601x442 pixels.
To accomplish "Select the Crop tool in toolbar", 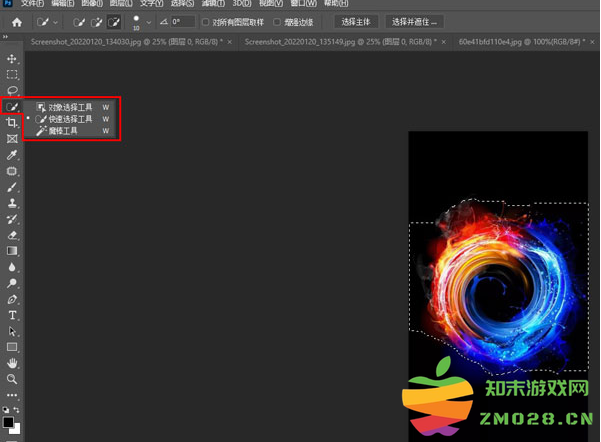I will 12,122.
